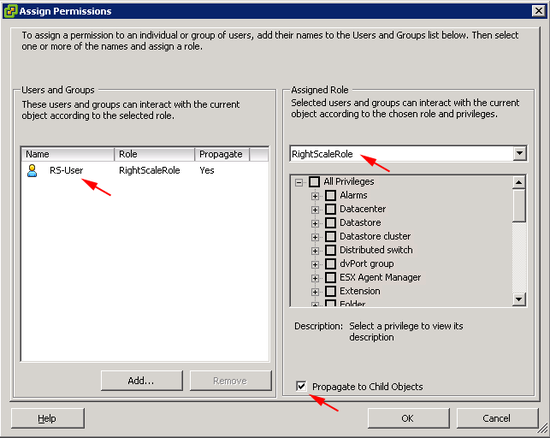Click privileges list scroll up arrow
Viewport: 550px width, 438px height.
pyautogui.click(x=518, y=182)
